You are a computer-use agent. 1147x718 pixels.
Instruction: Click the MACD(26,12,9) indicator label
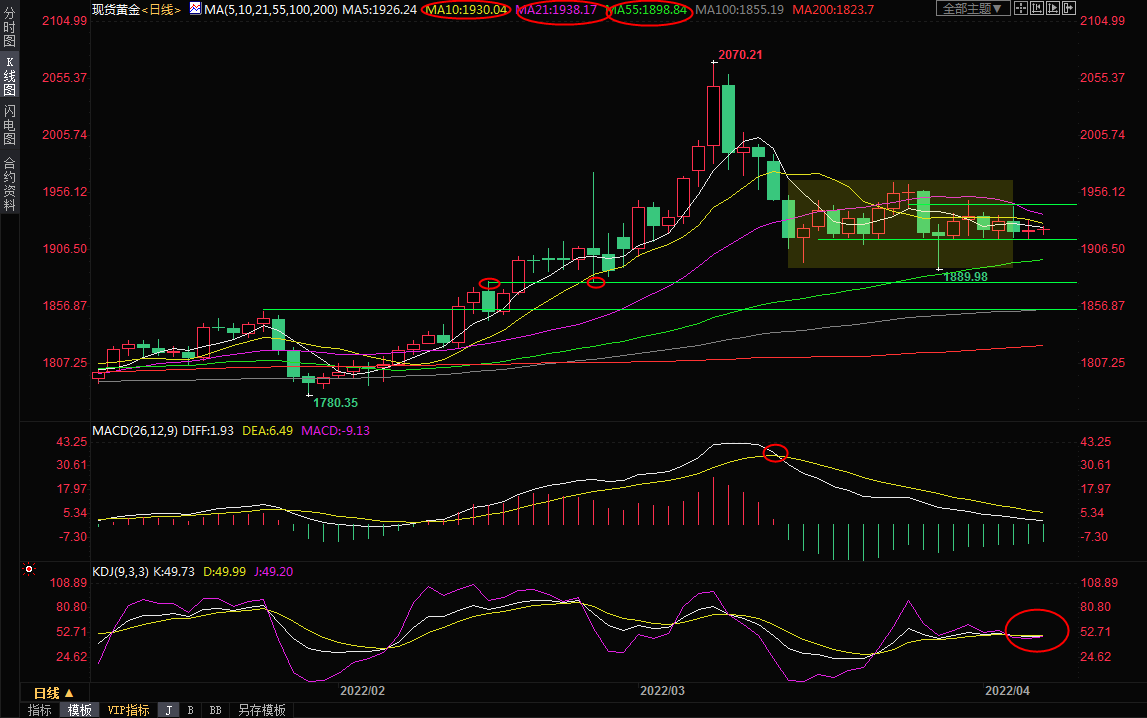click(135, 430)
